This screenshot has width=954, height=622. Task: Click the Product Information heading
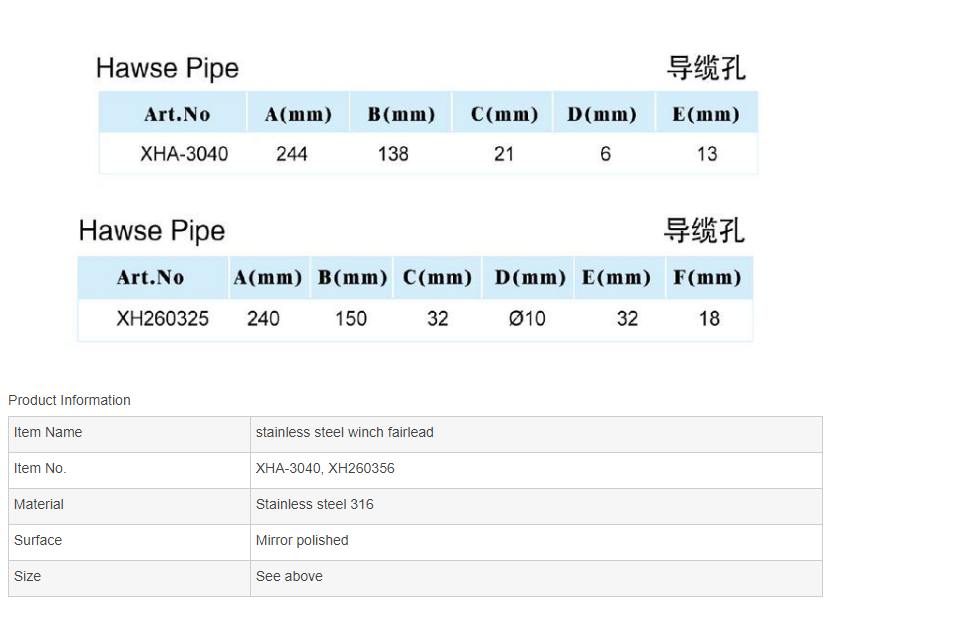pos(69,400)
